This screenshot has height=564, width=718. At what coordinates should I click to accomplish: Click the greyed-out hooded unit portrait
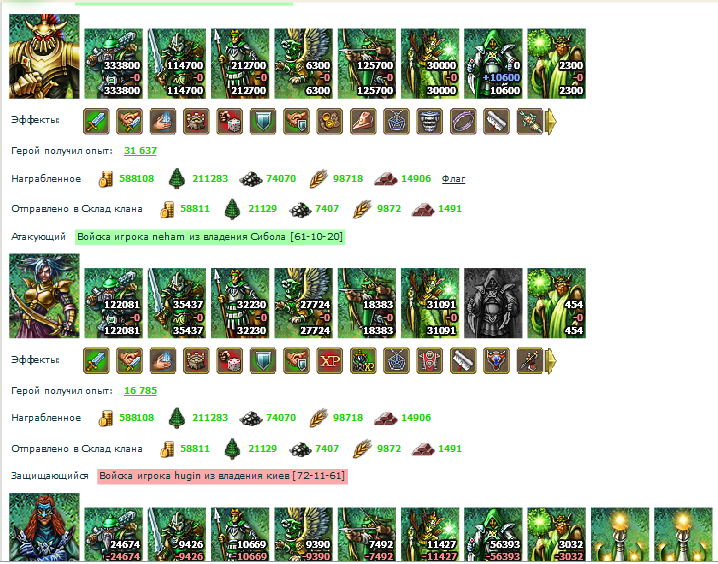point(493,303)
